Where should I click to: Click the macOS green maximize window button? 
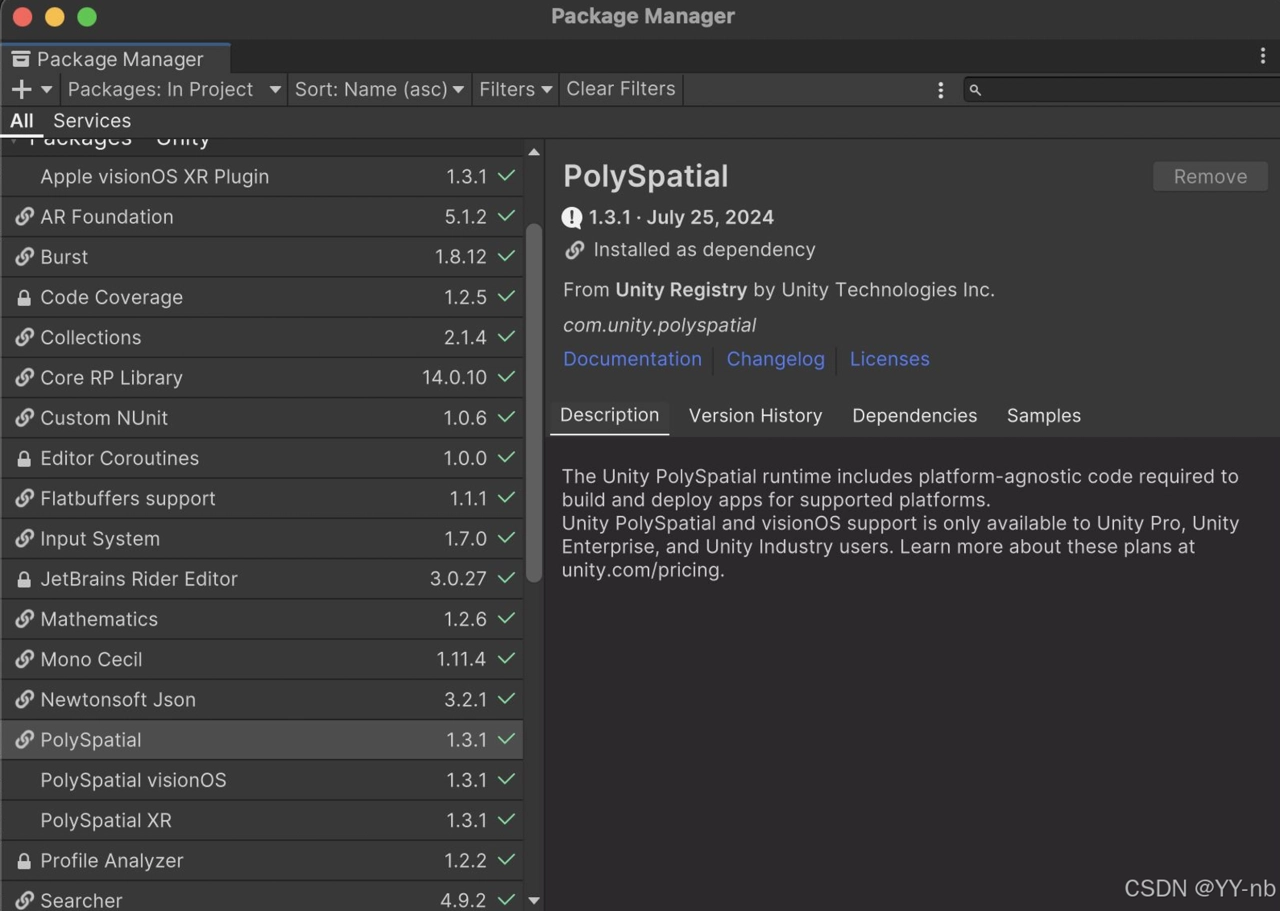click(x=87, y=17)
